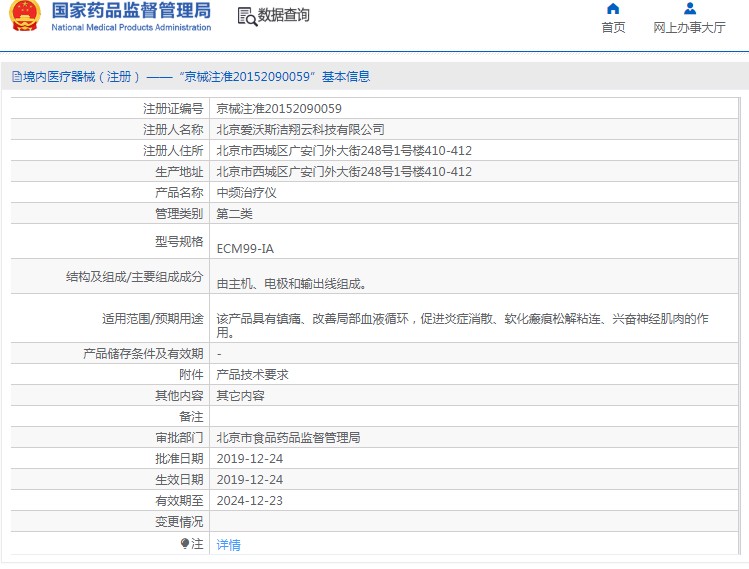Click the 注册证编号 row label
This screenshot has height=569, width=749.
pyautogui.click(x=173, y=109)
